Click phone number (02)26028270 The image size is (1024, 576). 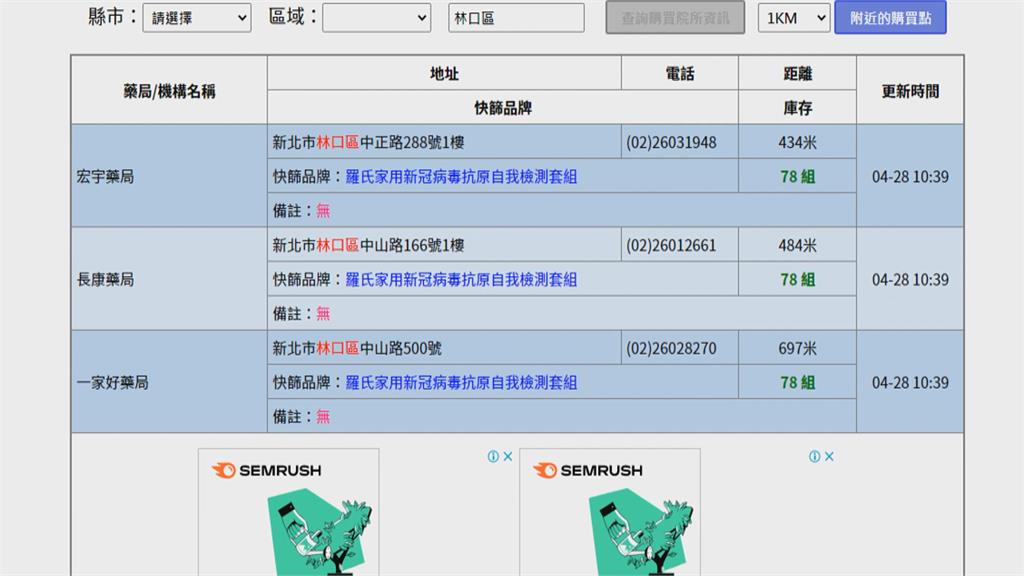[x=671, y=349]
